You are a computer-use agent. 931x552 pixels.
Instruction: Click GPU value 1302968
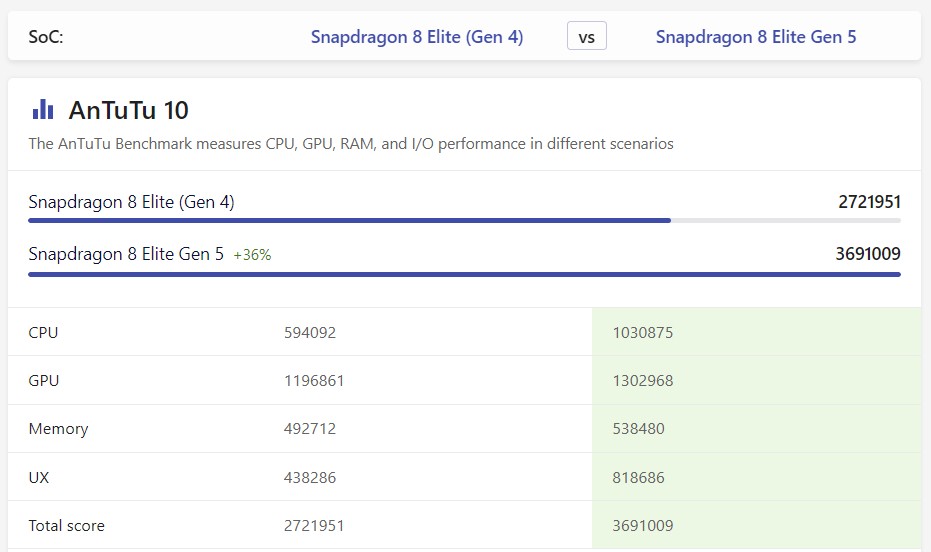click(643, 380)
